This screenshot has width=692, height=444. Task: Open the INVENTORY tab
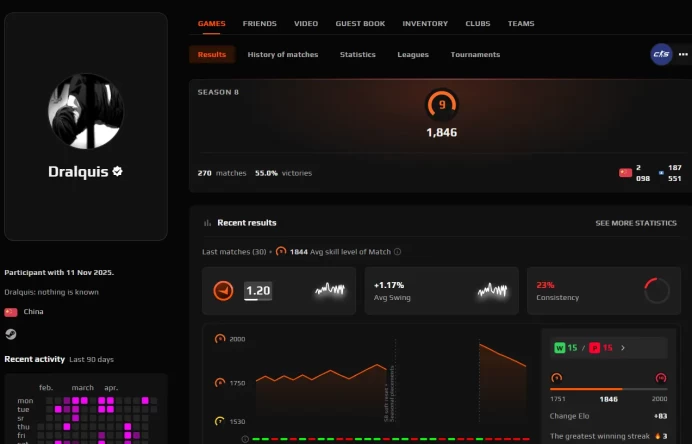pos(425,24)
